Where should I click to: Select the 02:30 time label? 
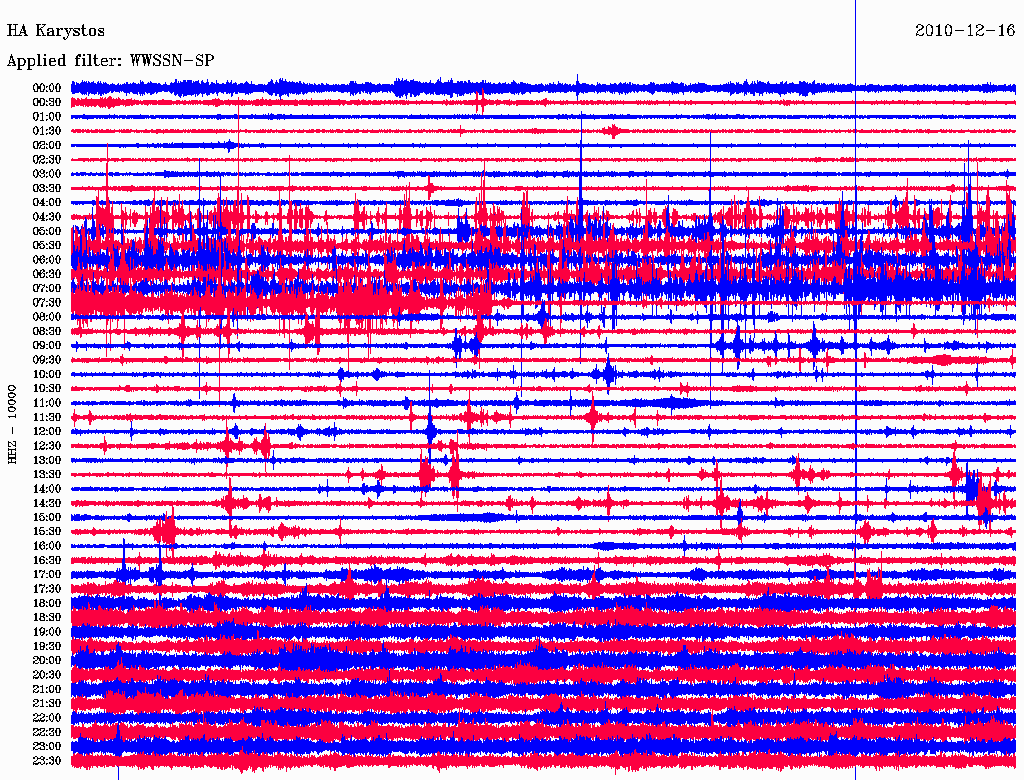pyautogui.click(x=46, y=160)
